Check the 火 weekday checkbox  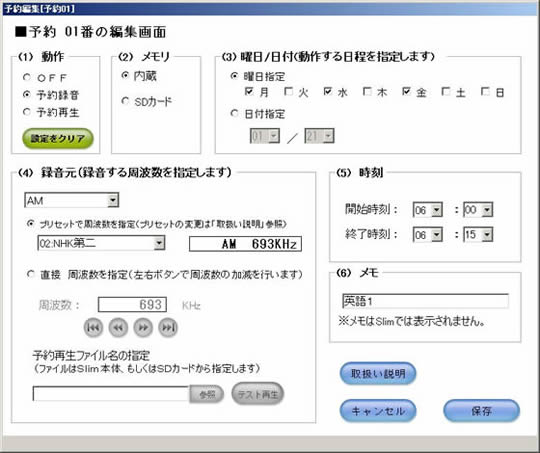tap(288, 92)
